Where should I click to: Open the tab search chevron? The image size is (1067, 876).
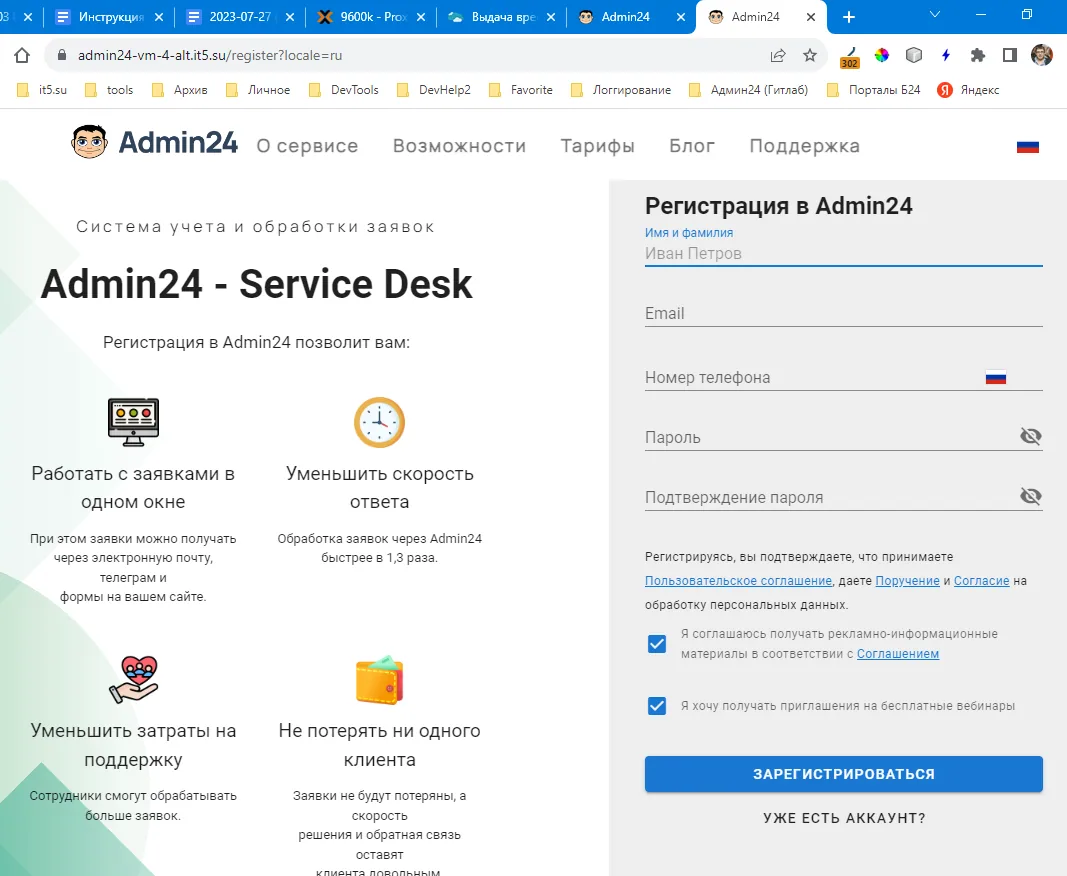pos(935,15)
